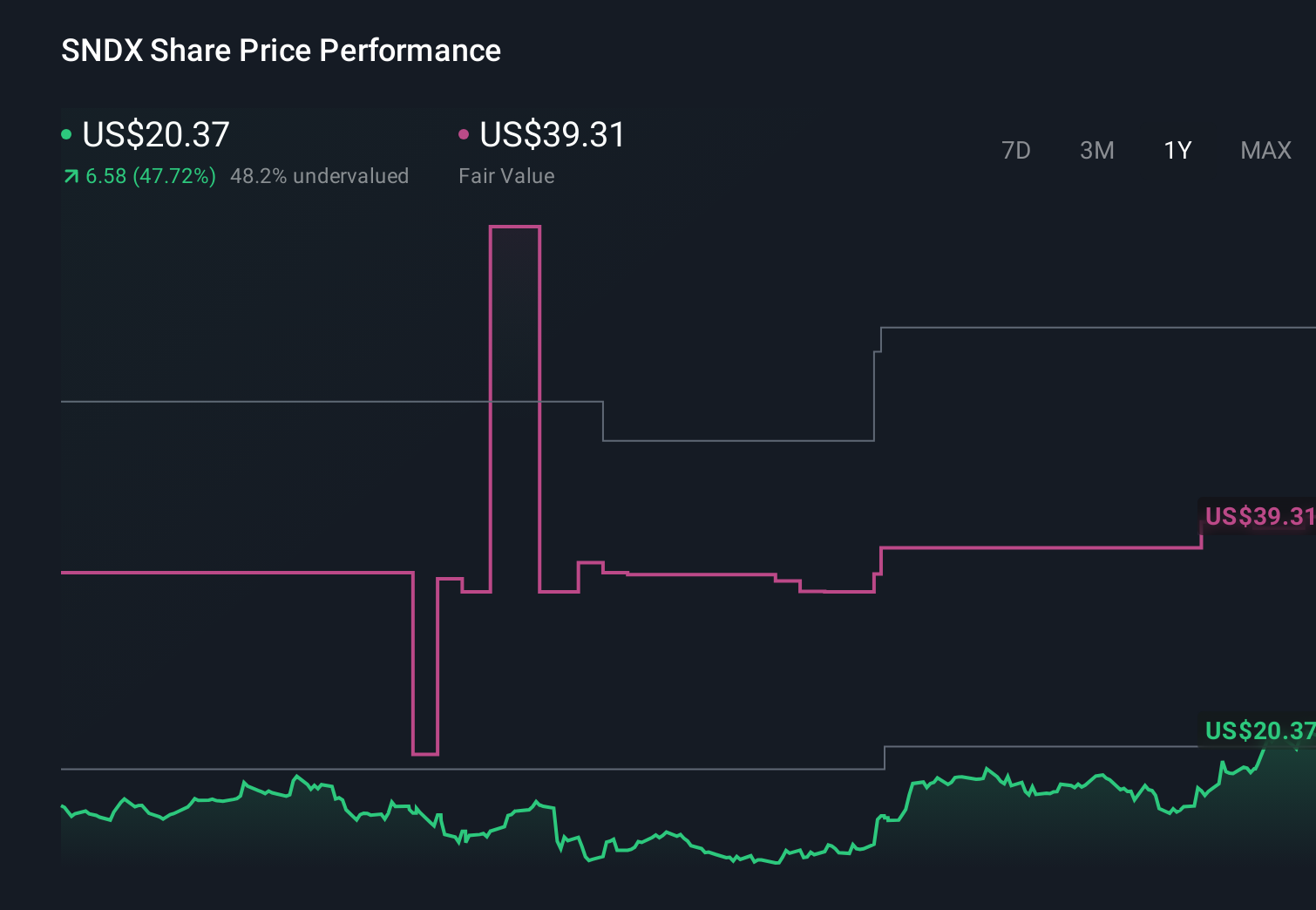Click the 6.58 (47.72%) gain text
Screen dimensions: 1316x910
[150, 176]
